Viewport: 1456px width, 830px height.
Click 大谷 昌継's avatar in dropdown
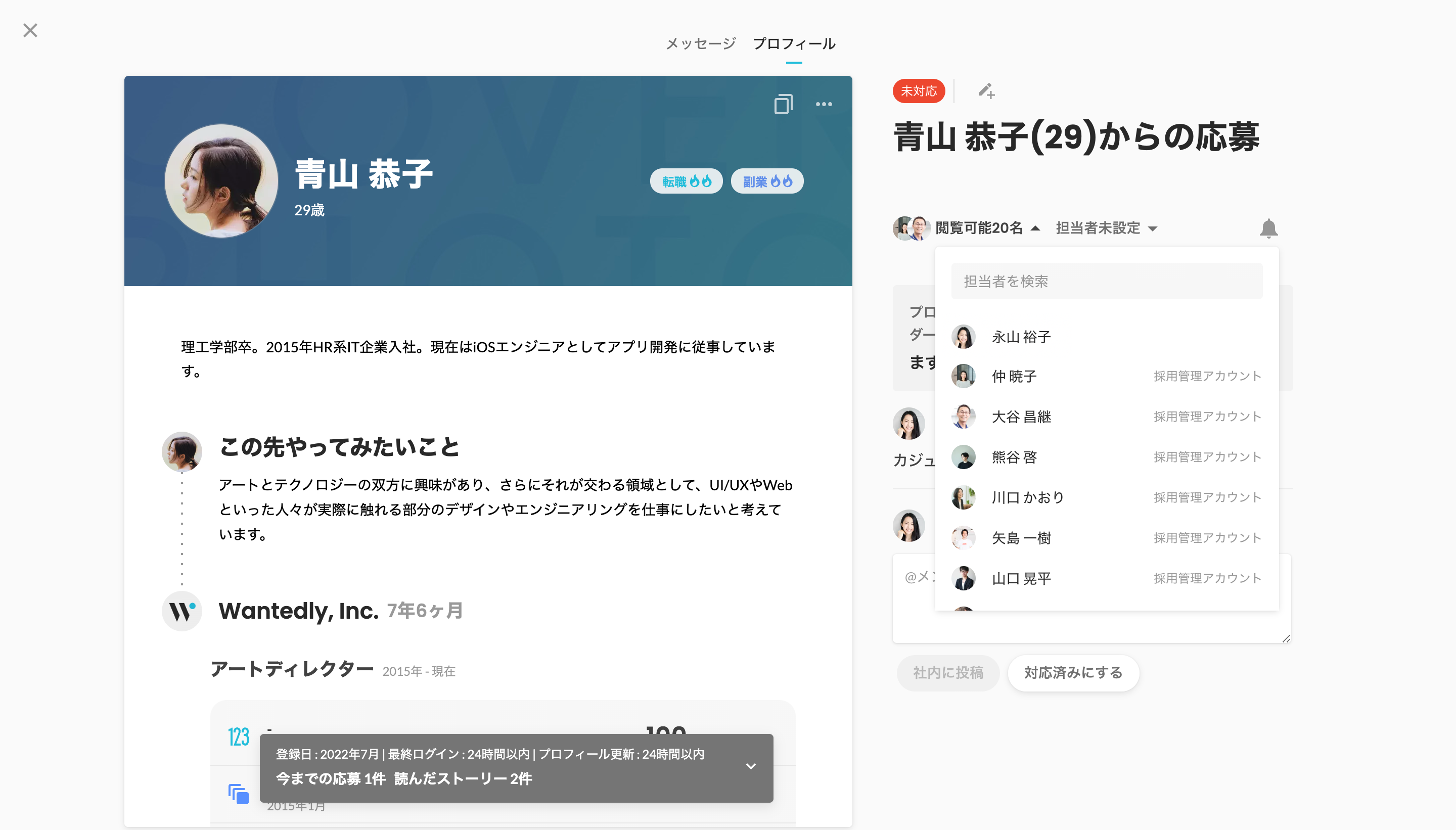click(x=964, y=417)
